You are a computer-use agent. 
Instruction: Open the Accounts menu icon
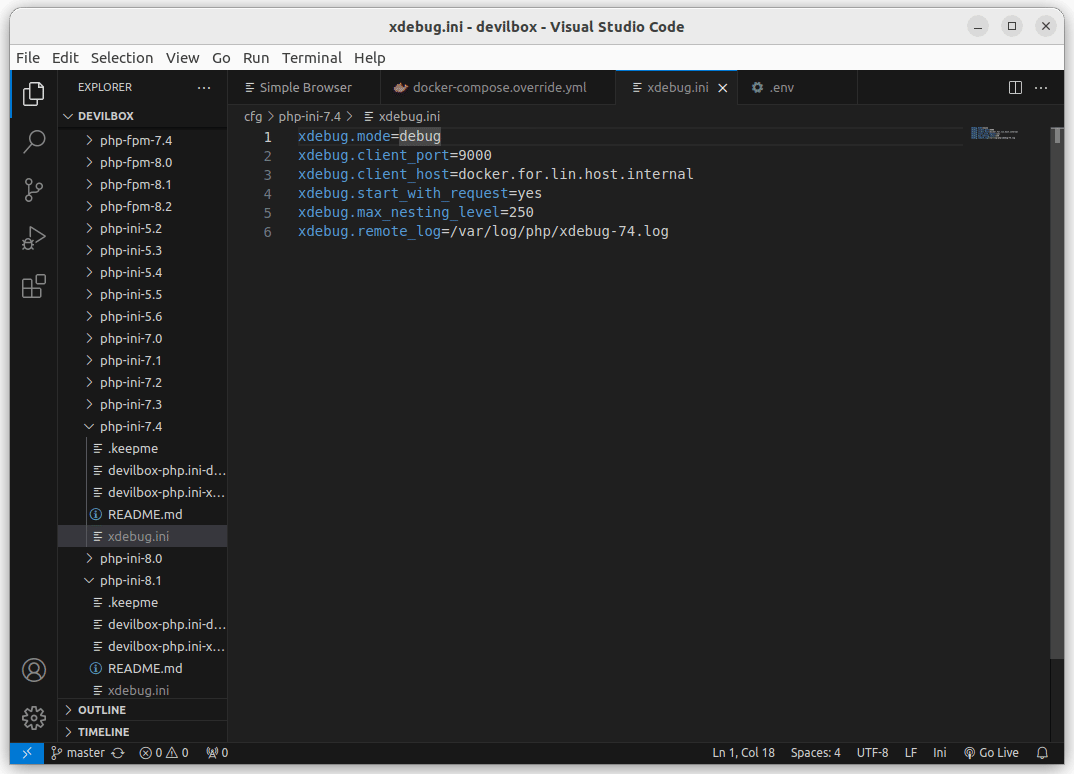(34, 669)
